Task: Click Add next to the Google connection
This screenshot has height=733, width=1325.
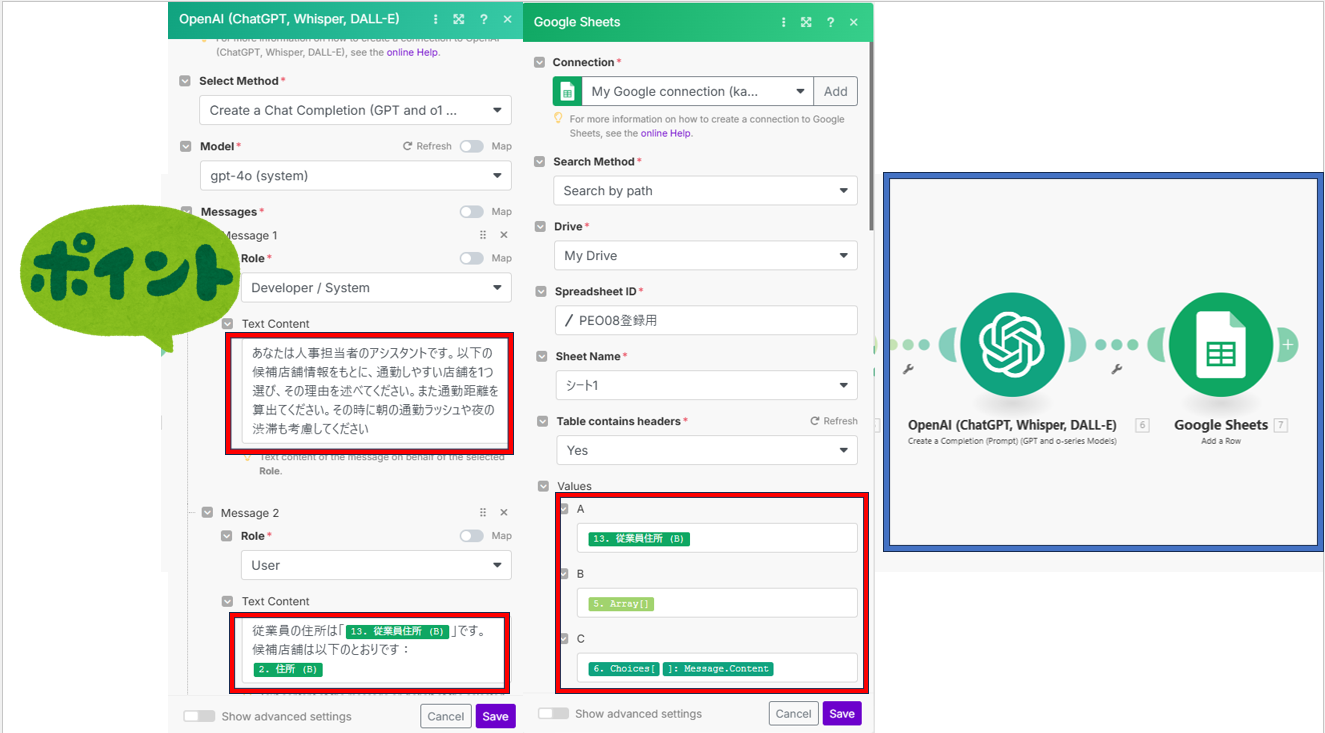Action: (836, 91)
